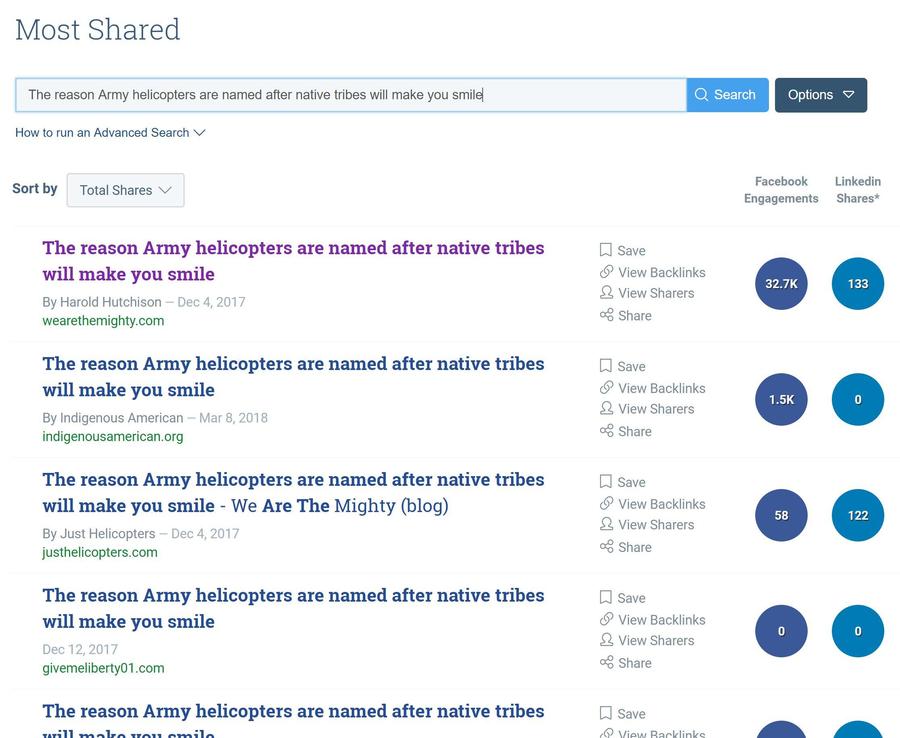Click the chevron beside Advanced Search link
This screenshot has width=900, height=738.
199,133
